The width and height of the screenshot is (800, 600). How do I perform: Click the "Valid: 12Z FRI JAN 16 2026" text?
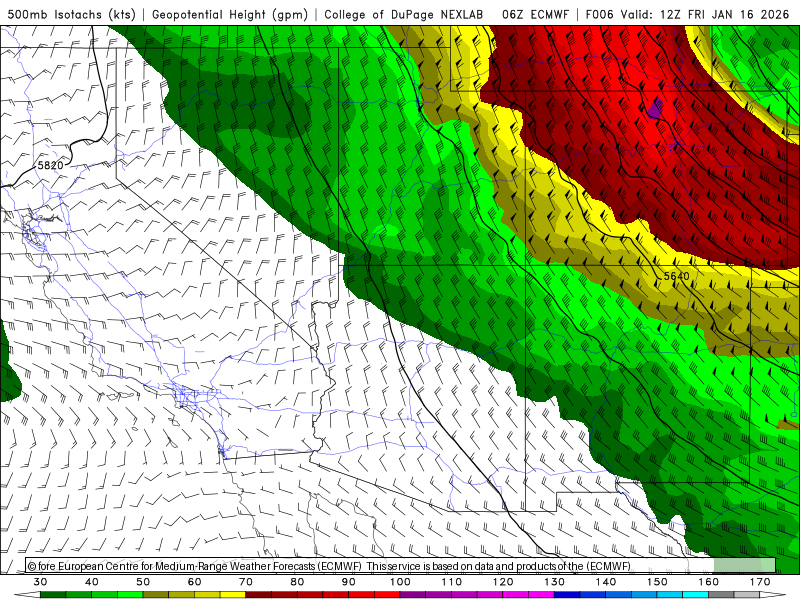tap(705, 14)
